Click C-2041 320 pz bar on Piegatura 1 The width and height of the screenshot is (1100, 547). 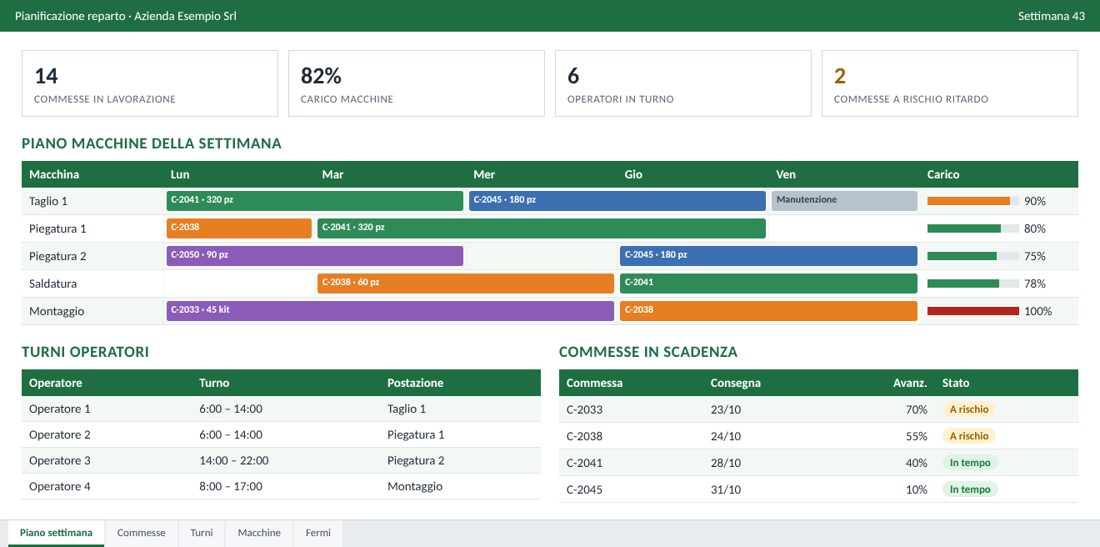pyautogui.click(x=542, y=229)
